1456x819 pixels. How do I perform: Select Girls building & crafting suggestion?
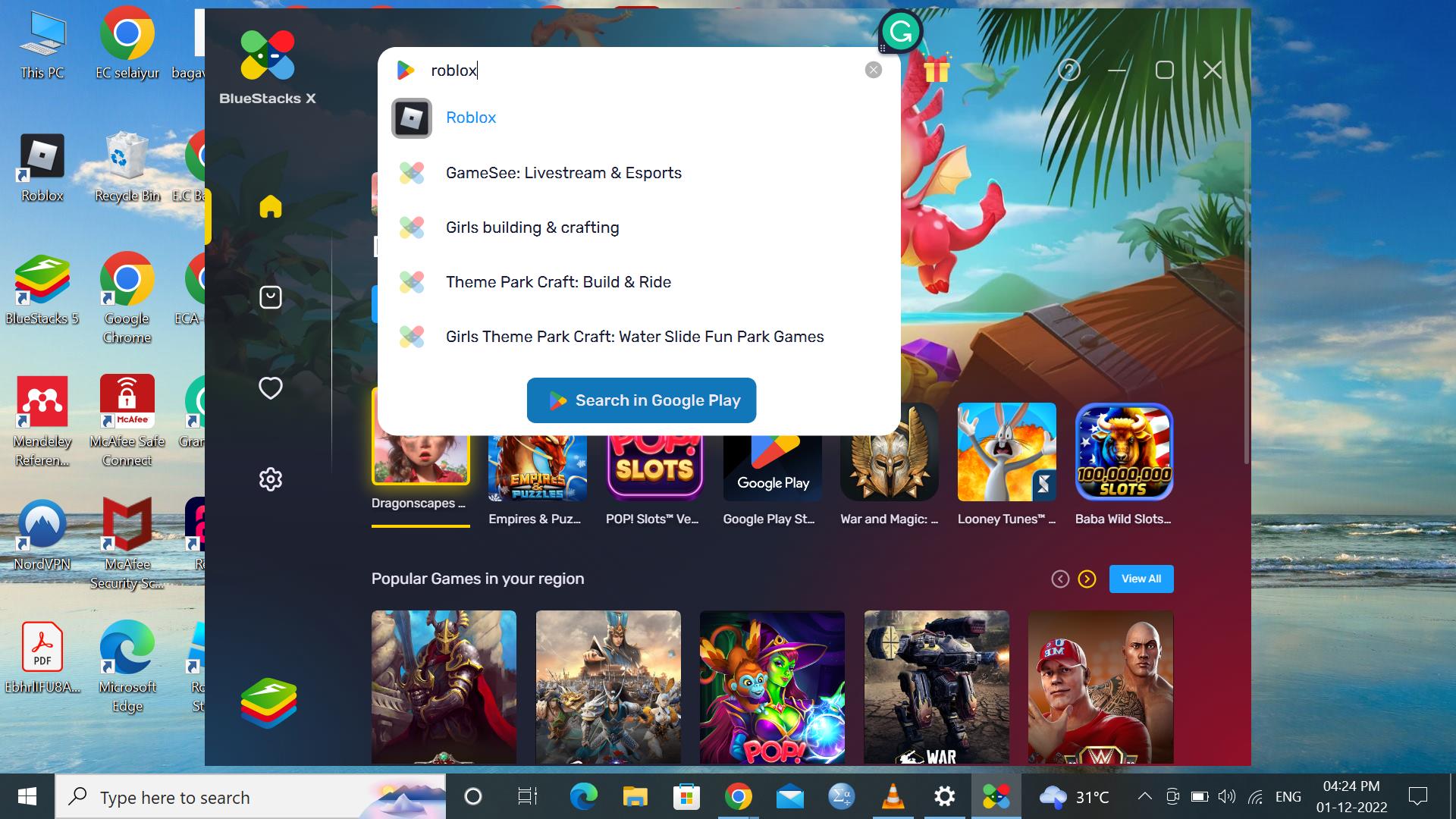coord(639,227)
